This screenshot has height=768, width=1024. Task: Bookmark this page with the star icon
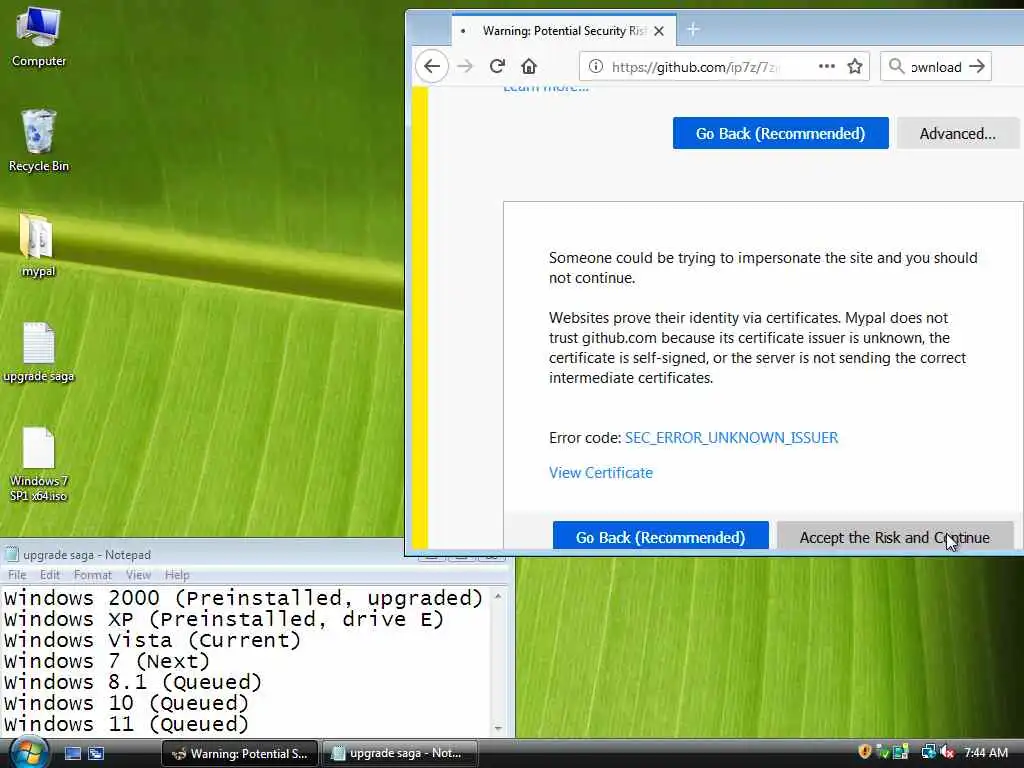point(855,66)
